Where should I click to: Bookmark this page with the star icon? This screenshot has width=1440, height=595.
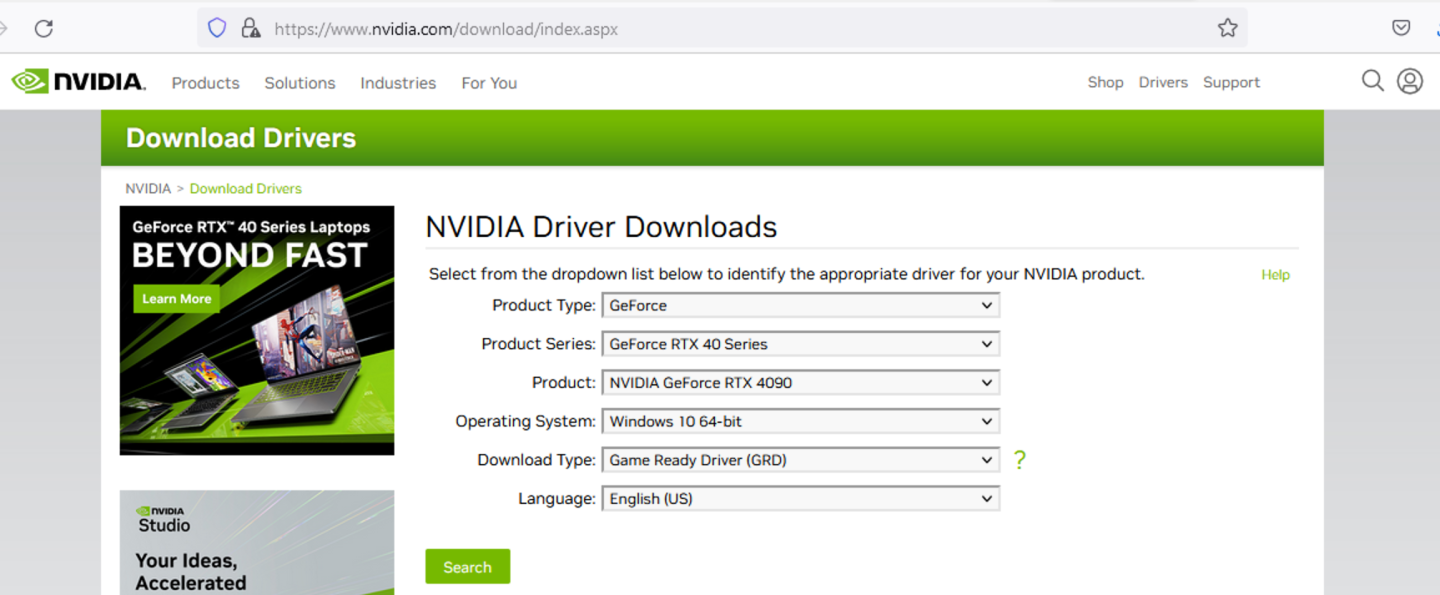point(1228,28)
